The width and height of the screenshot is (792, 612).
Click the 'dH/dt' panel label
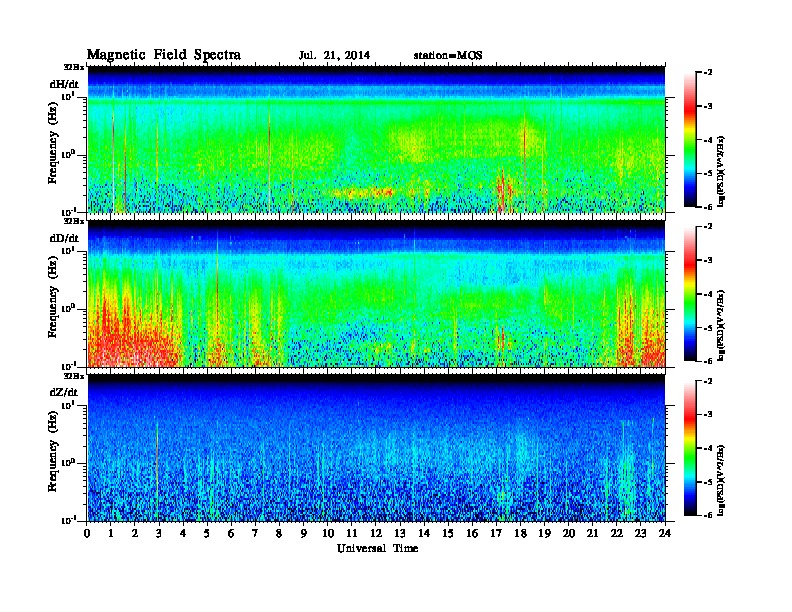(64, 84)
